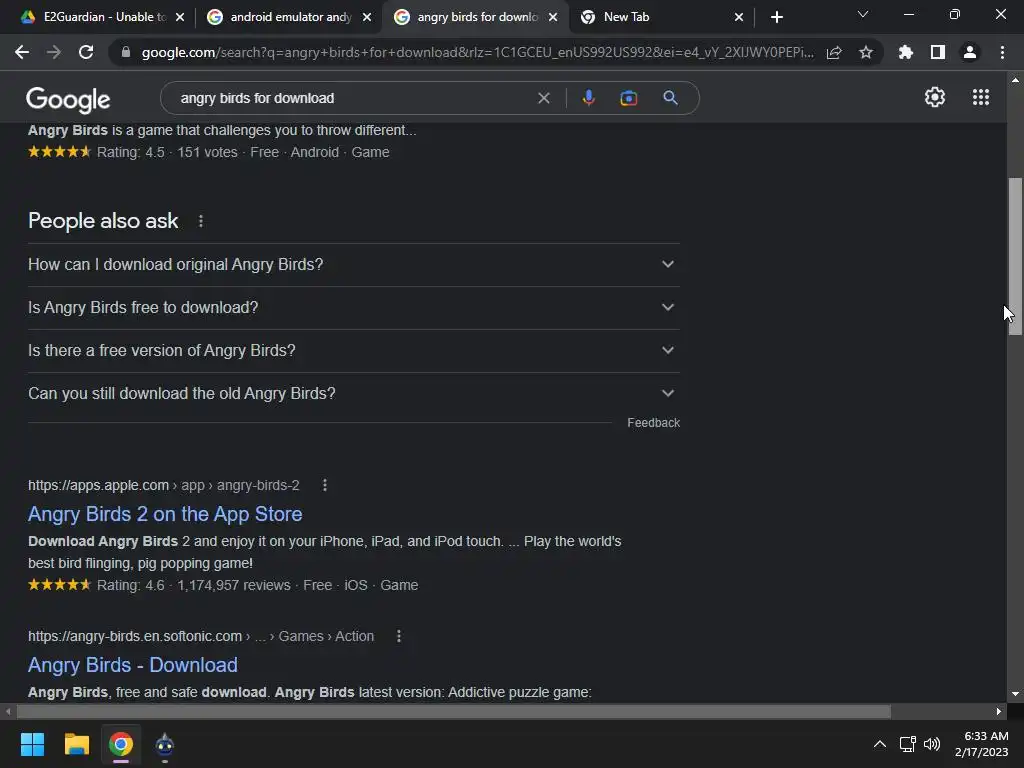Open options for apps.apple.com result

tap(325, 485)
